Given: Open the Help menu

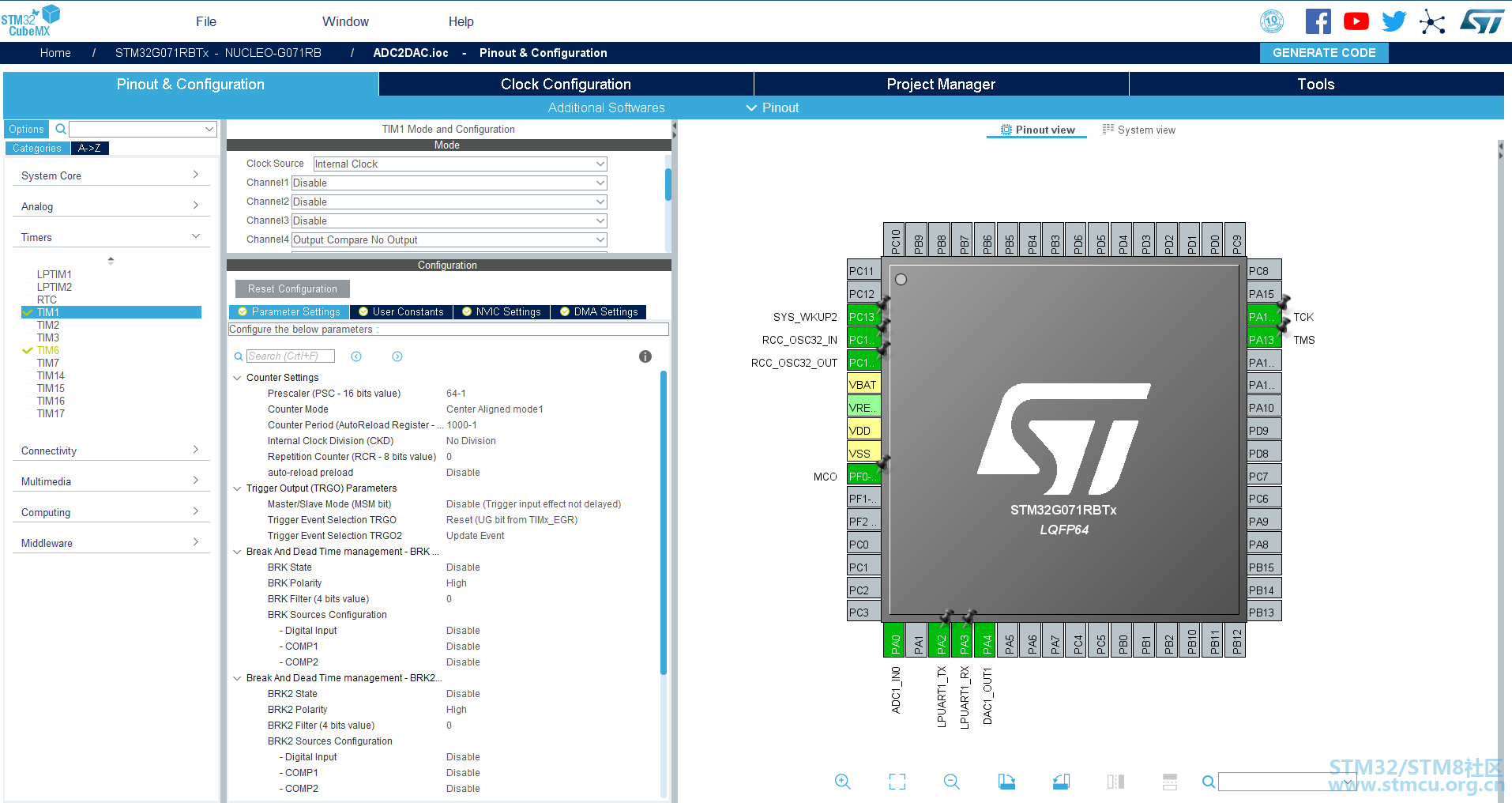Looking at the screenshot, I should (x=461, y=21).
